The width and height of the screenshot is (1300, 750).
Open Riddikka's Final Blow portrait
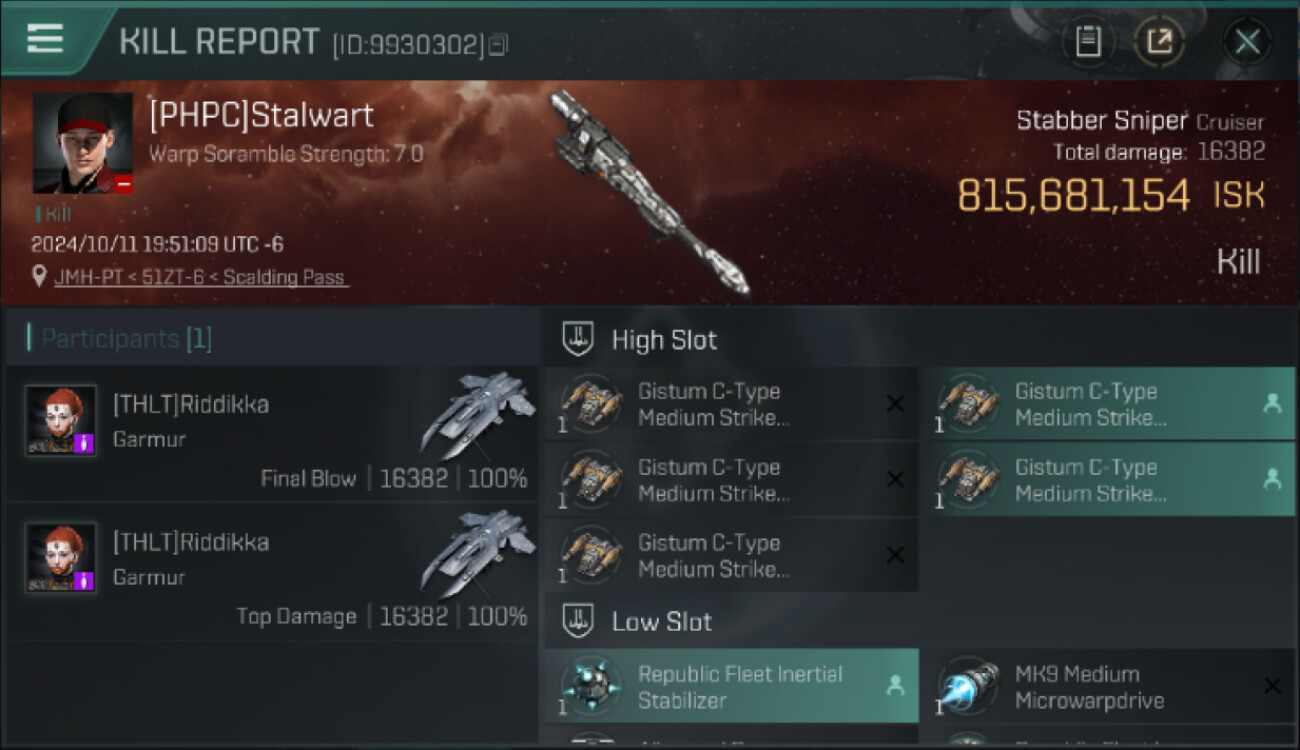pos(61,420)
